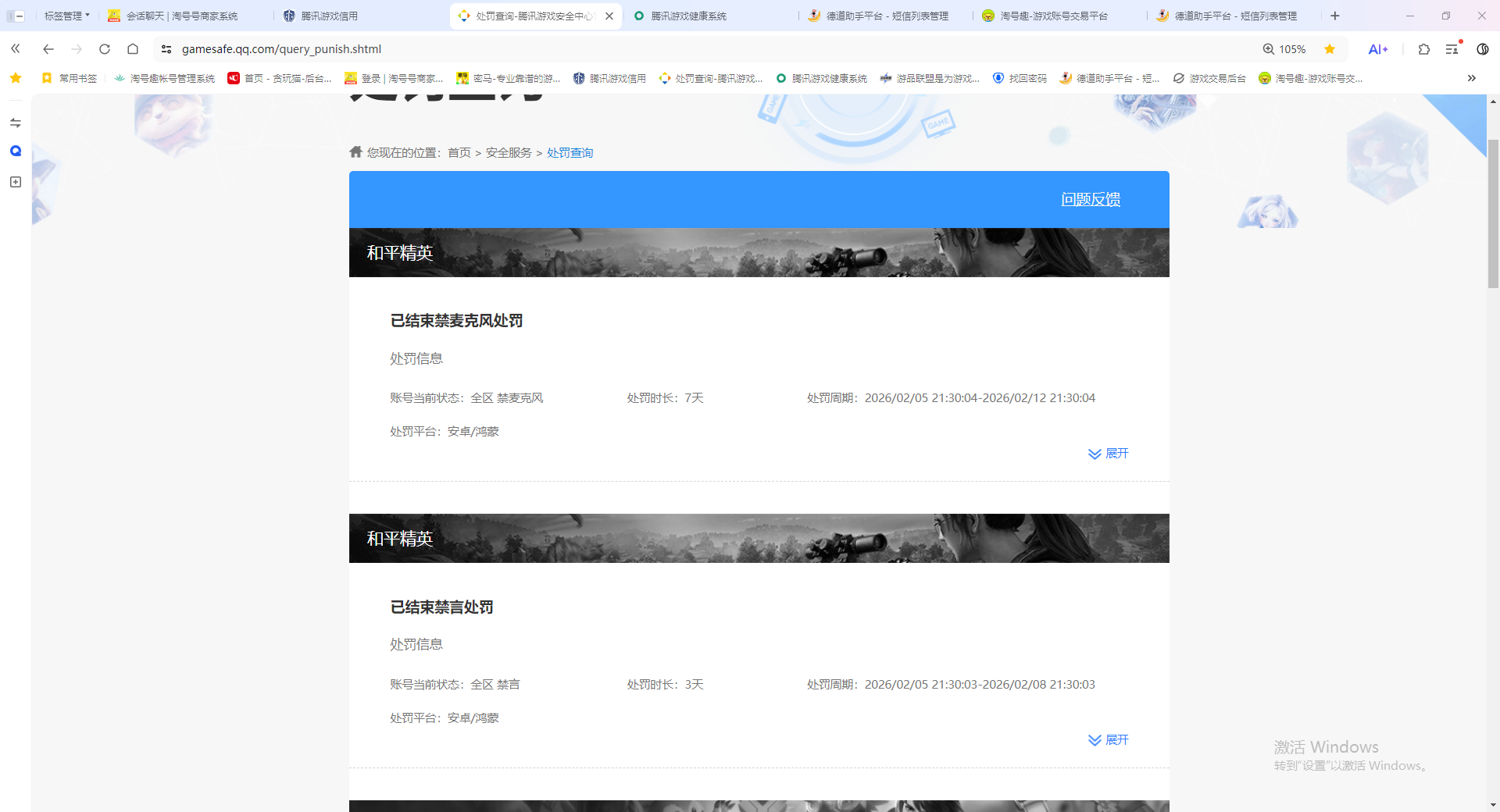The height and width of the screenshot is (812, 1500).
Task: Click the site info icon before the URL
Action: (x=166, y=48)
